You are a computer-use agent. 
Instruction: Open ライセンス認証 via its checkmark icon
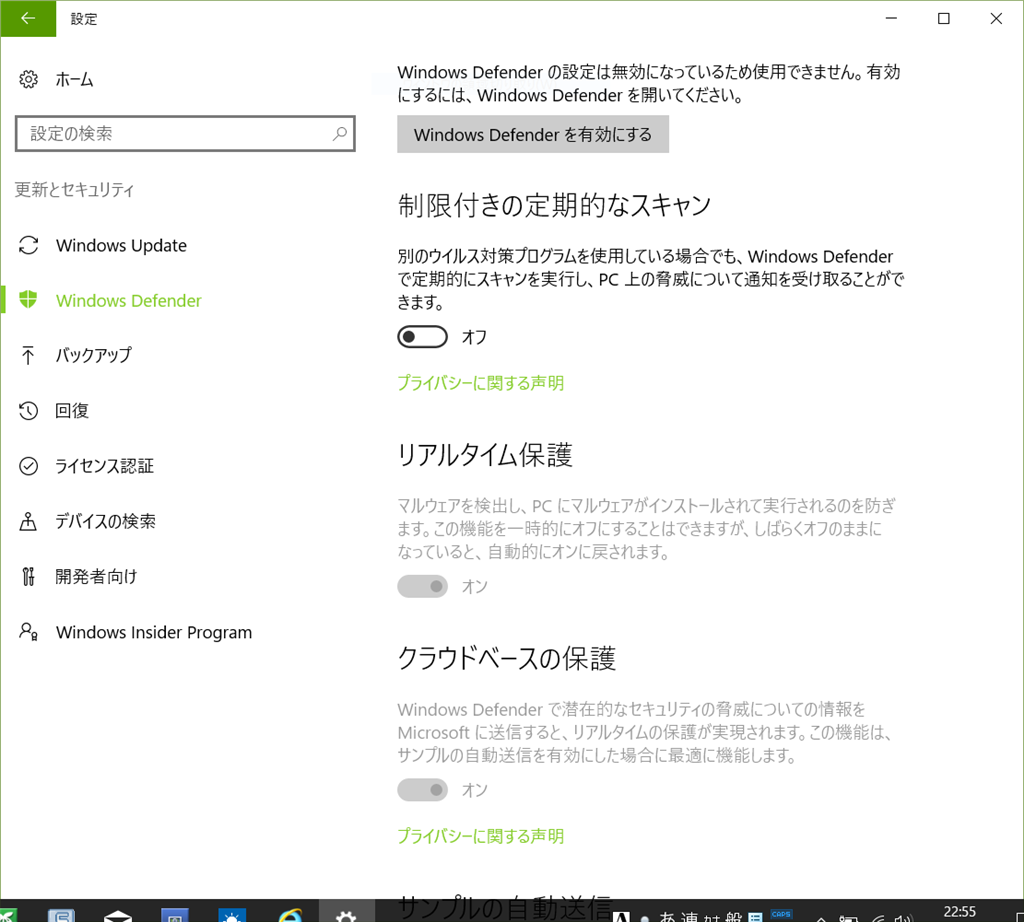28,466
